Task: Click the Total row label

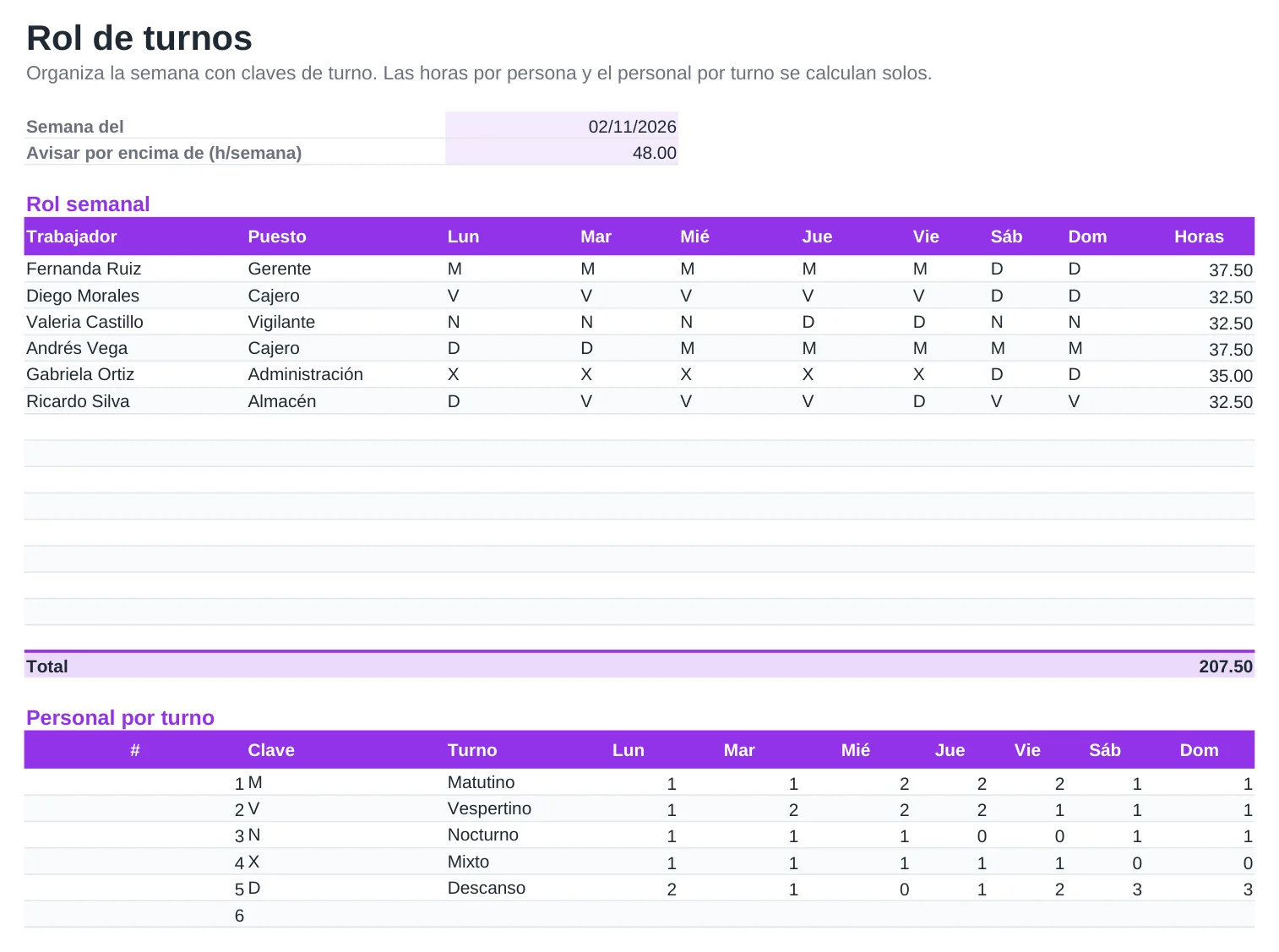Action: (x=47, y=666)
